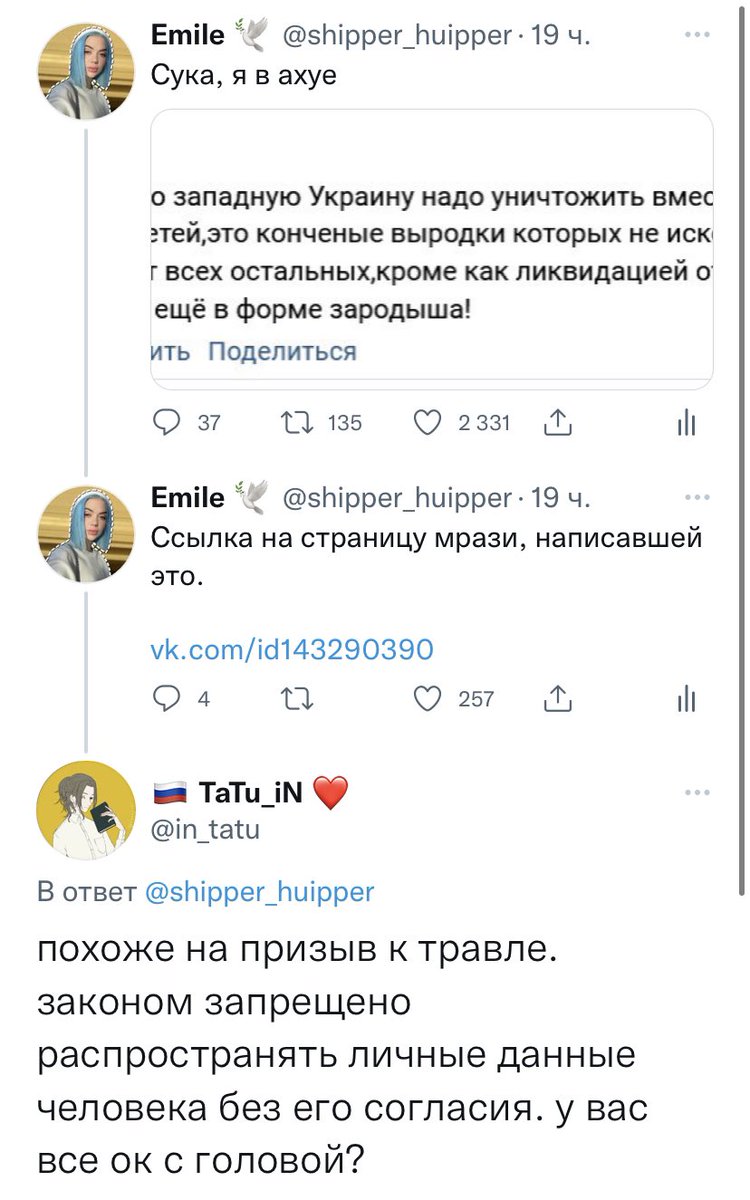View analytics of the first tweet
Image resolution: width=750 pixels, height=1200 pixels.
[x=686, y=423]
